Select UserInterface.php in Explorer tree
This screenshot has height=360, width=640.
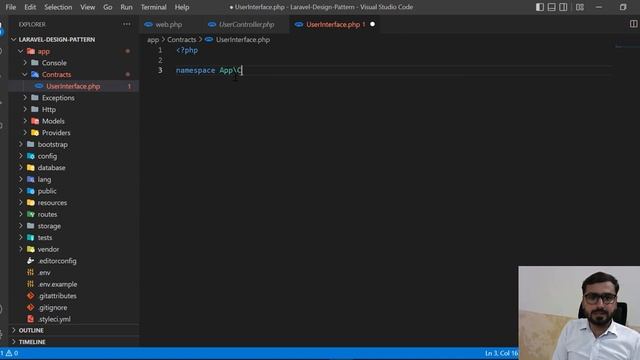[x=73, y=87]
